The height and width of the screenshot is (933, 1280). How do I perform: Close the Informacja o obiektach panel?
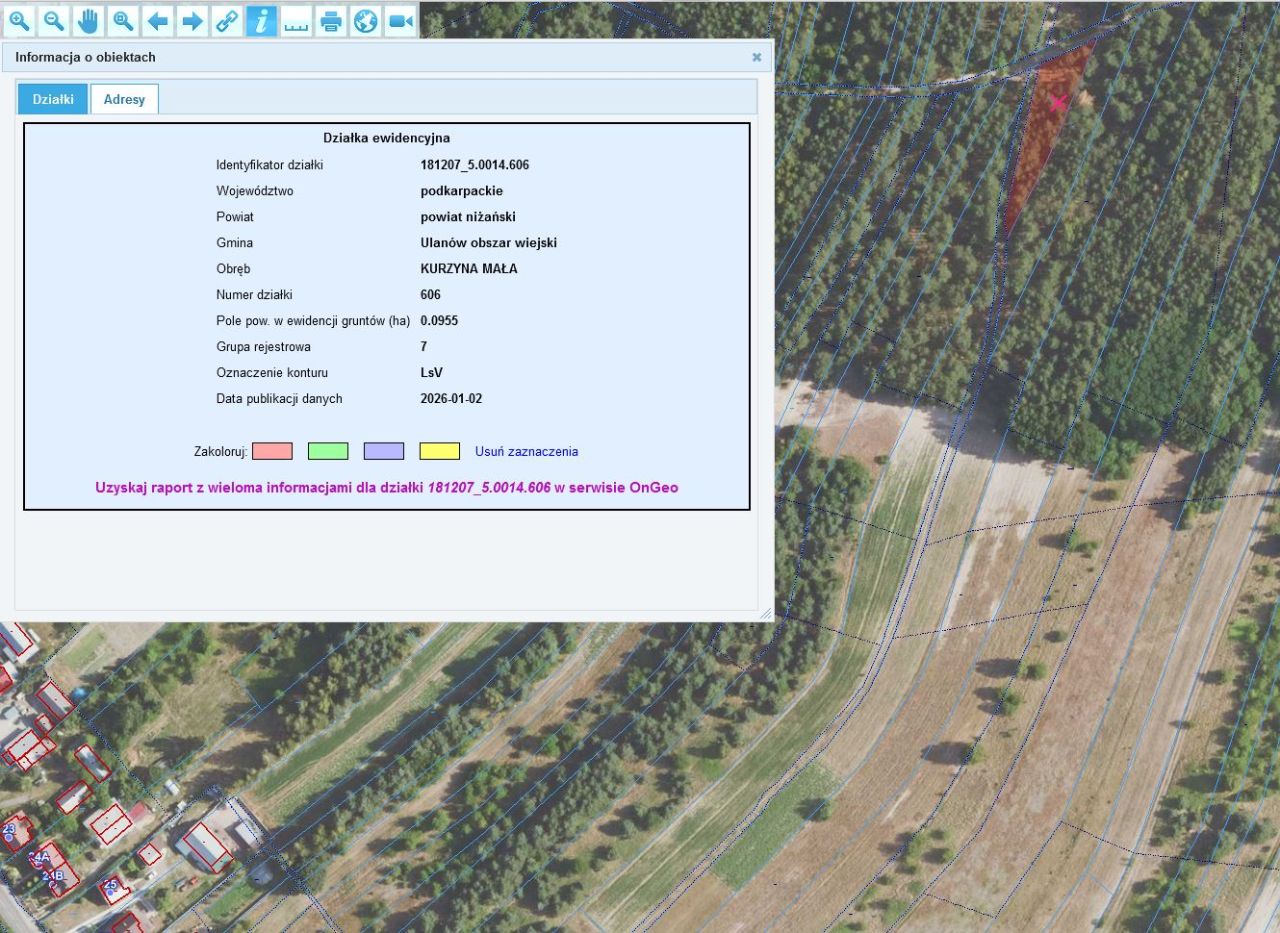point(757,57)
